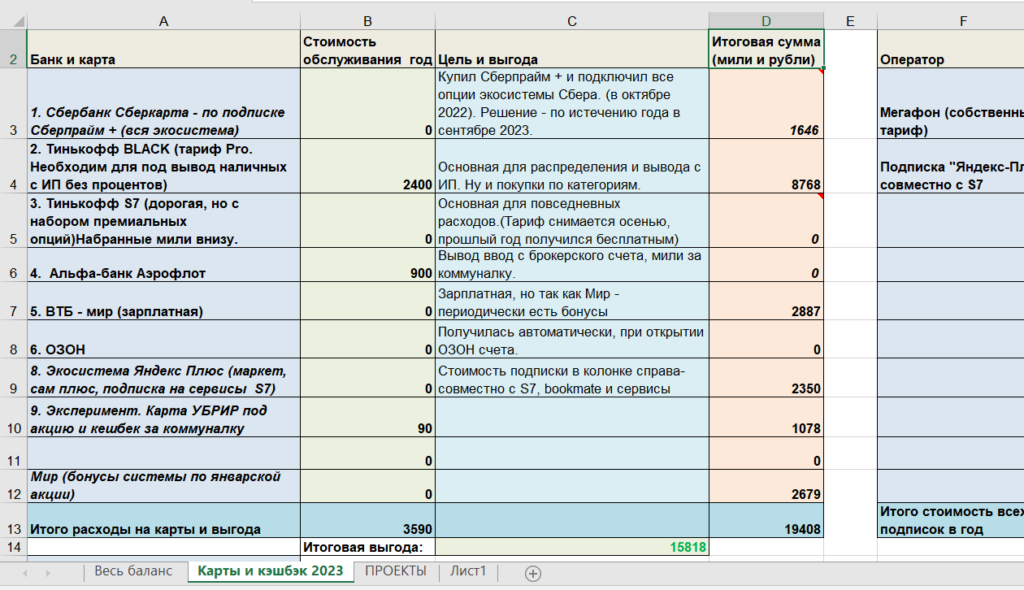Select row 3 header
Viewport: 1024px width, 590px height.
click(x=13, y=103)
